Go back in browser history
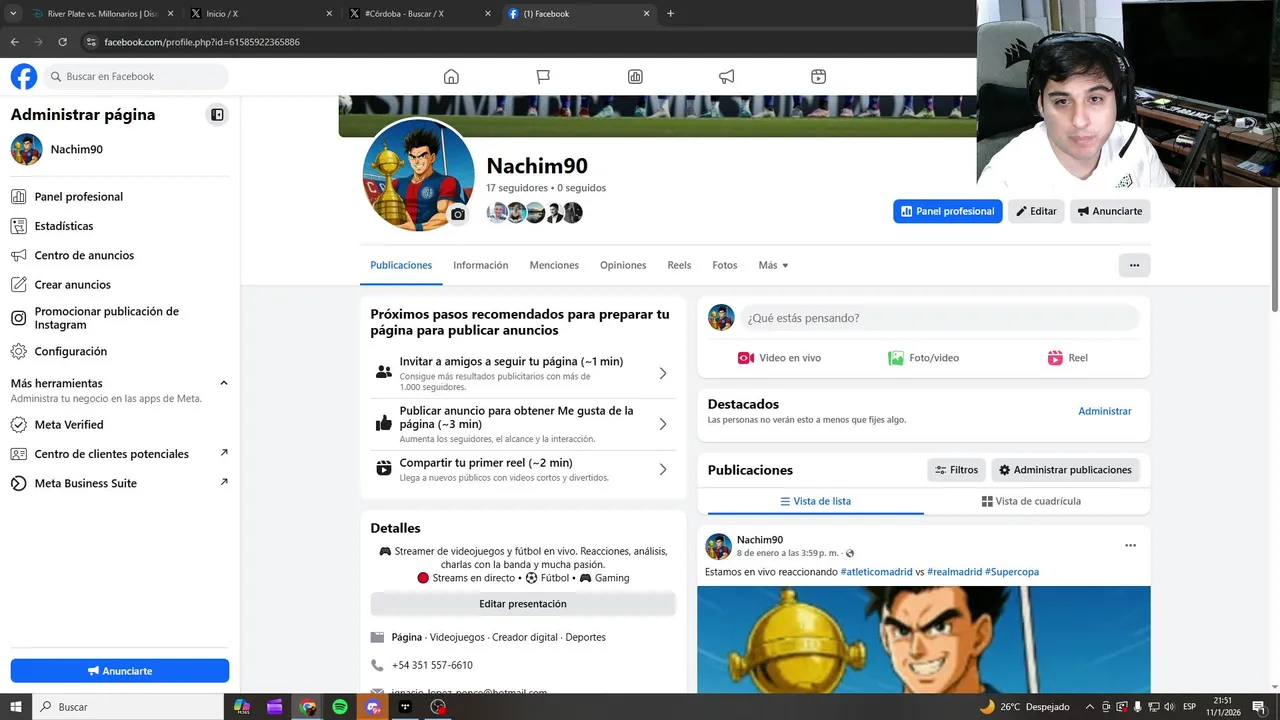Screen dimensions: 1280x720 coord(14,42)
